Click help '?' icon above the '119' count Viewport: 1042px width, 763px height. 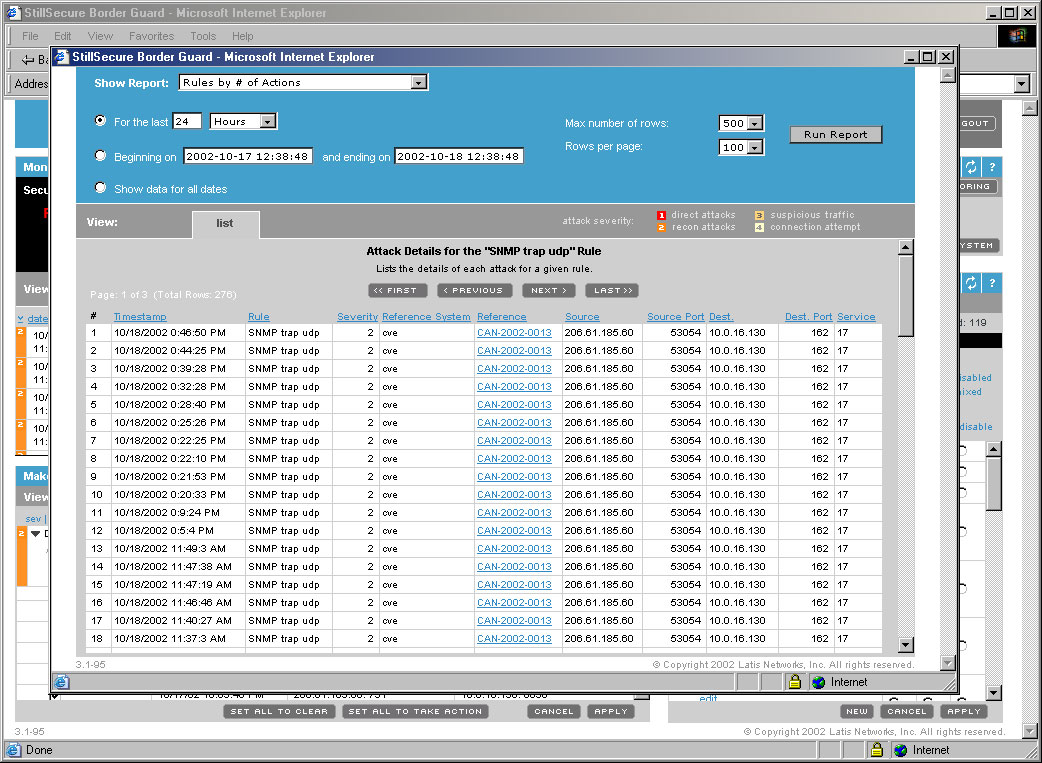tap(991, 283)
